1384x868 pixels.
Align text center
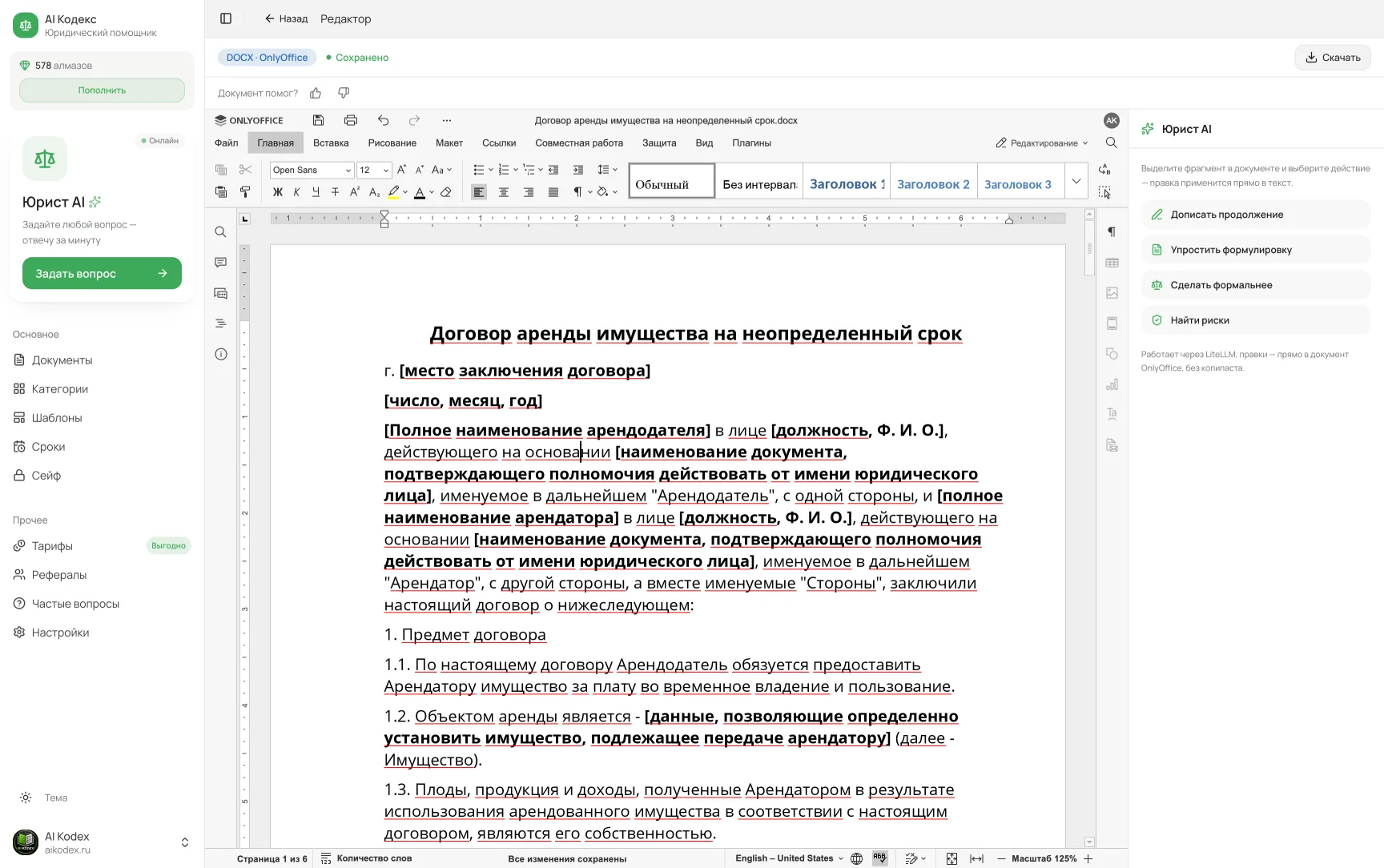point(504,192)
